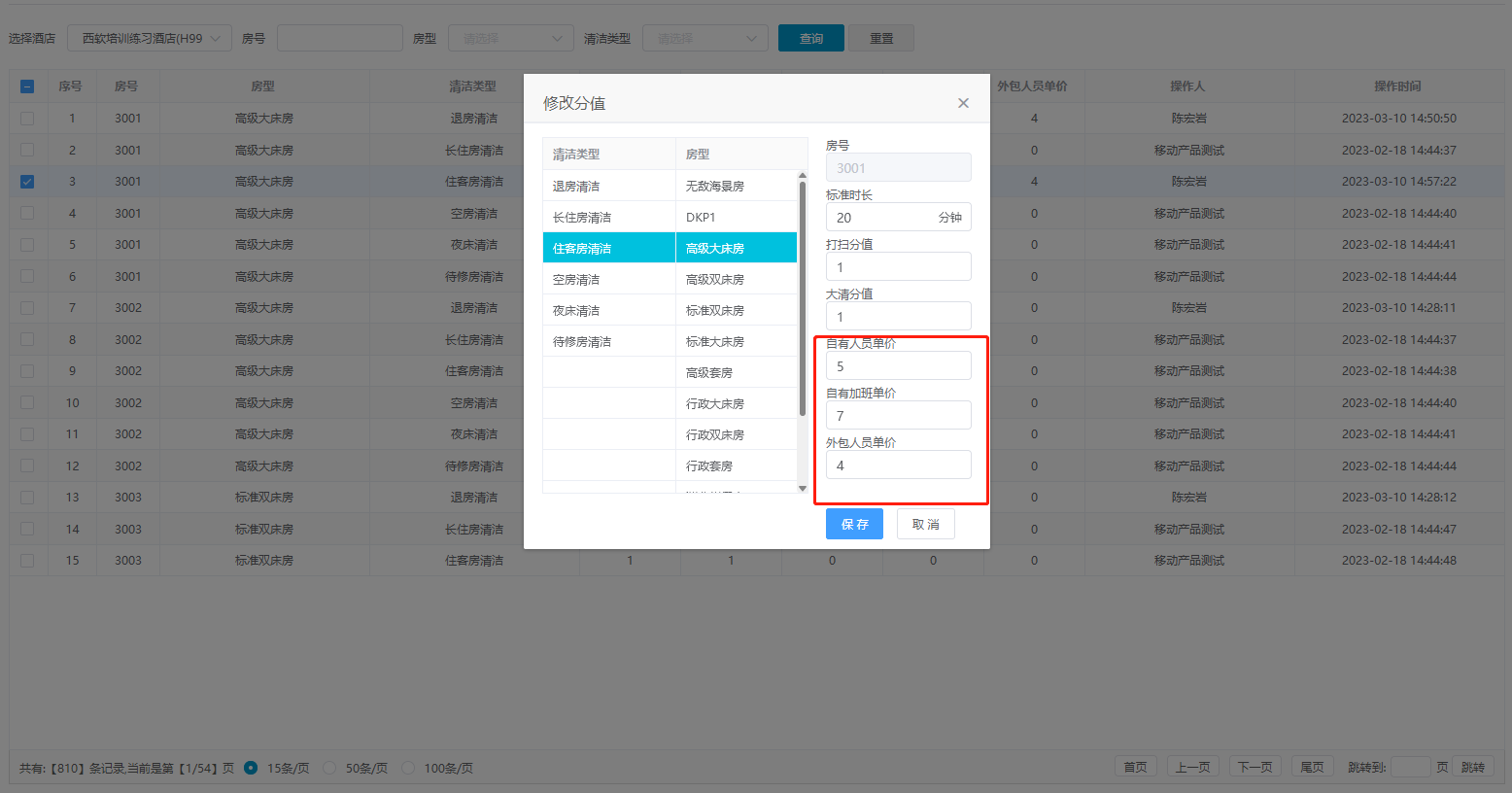The width and height of the screenshot is (1512, 793).
Task: Select 15条/页 radio option
Action: click(x=251, y=768)
